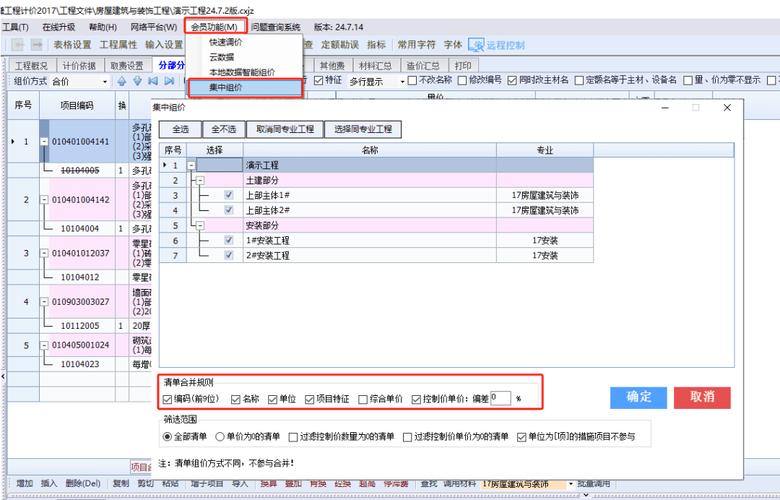780x500 pixels.
Task: Choose 本地数据智能组价 menu entry
Action: 242,72
